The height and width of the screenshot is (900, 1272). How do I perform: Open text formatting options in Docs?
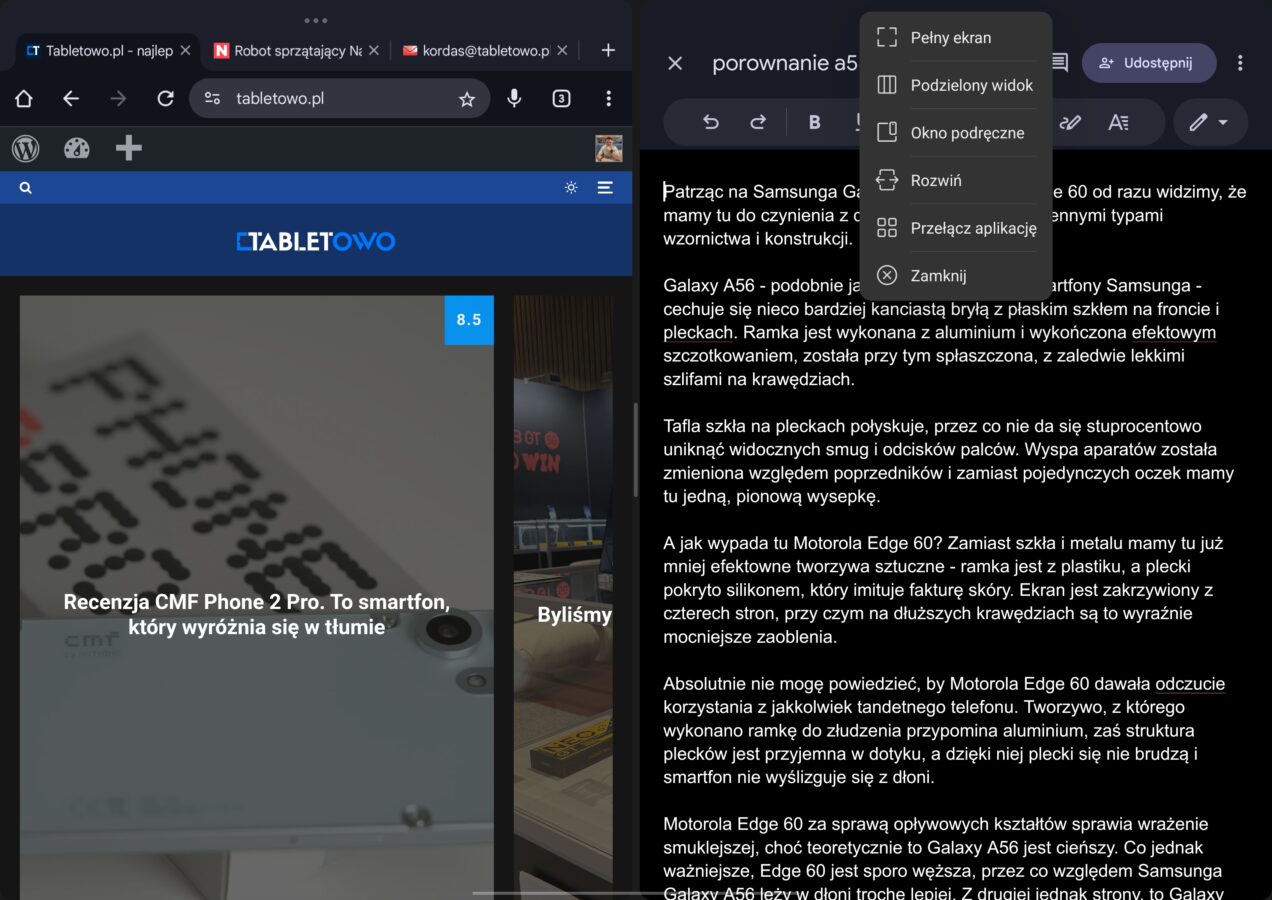(1118, 122)
